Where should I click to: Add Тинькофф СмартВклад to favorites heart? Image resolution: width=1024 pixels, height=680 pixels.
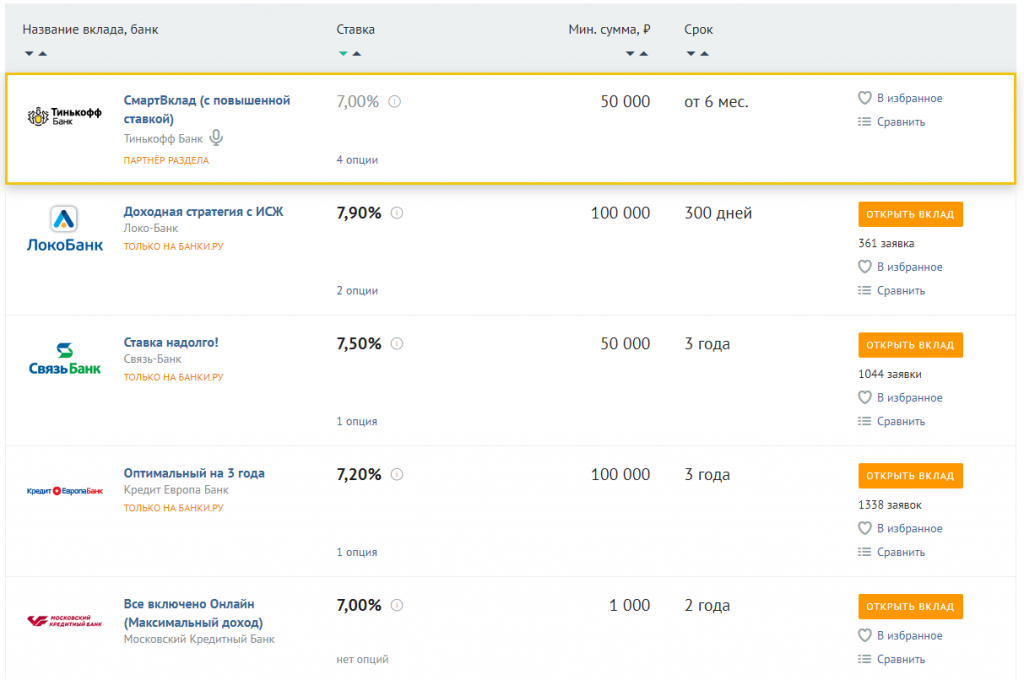(x=864, y=98)
